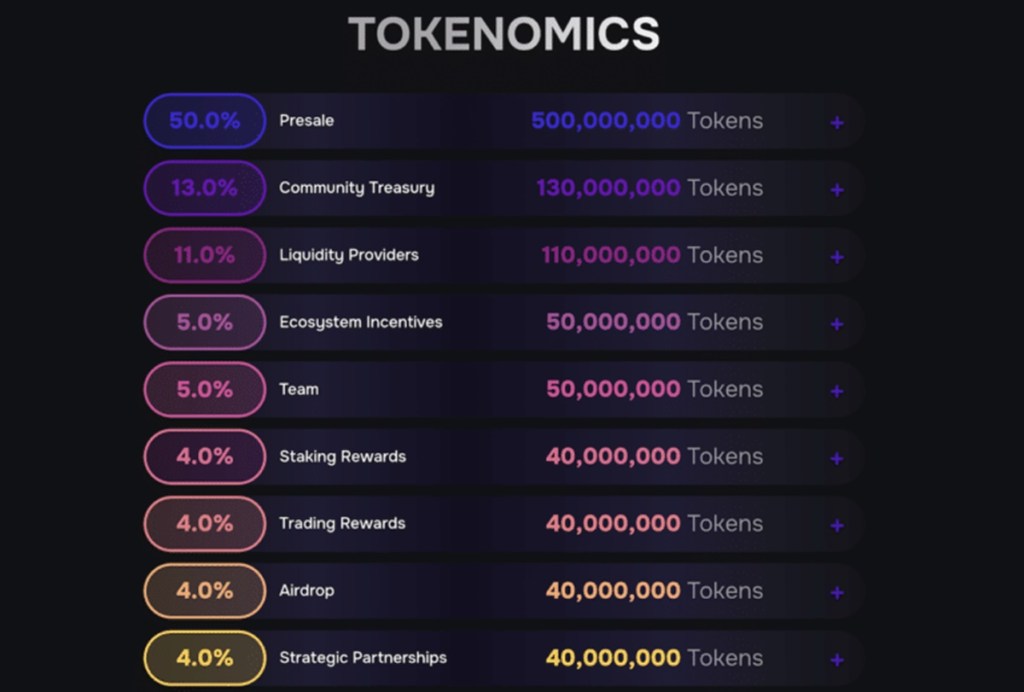This screenshot has height=692, width=1024.
Task: Click the Trading Rewards plus icon
Action: point(837,526)
